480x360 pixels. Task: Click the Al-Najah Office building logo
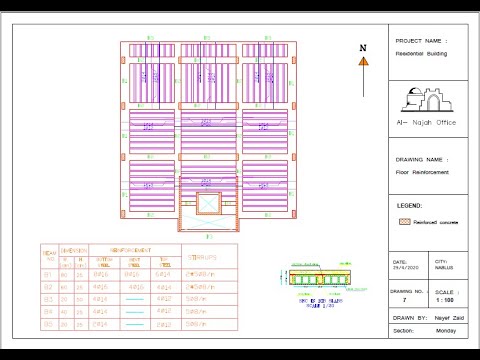coord(427,99)
